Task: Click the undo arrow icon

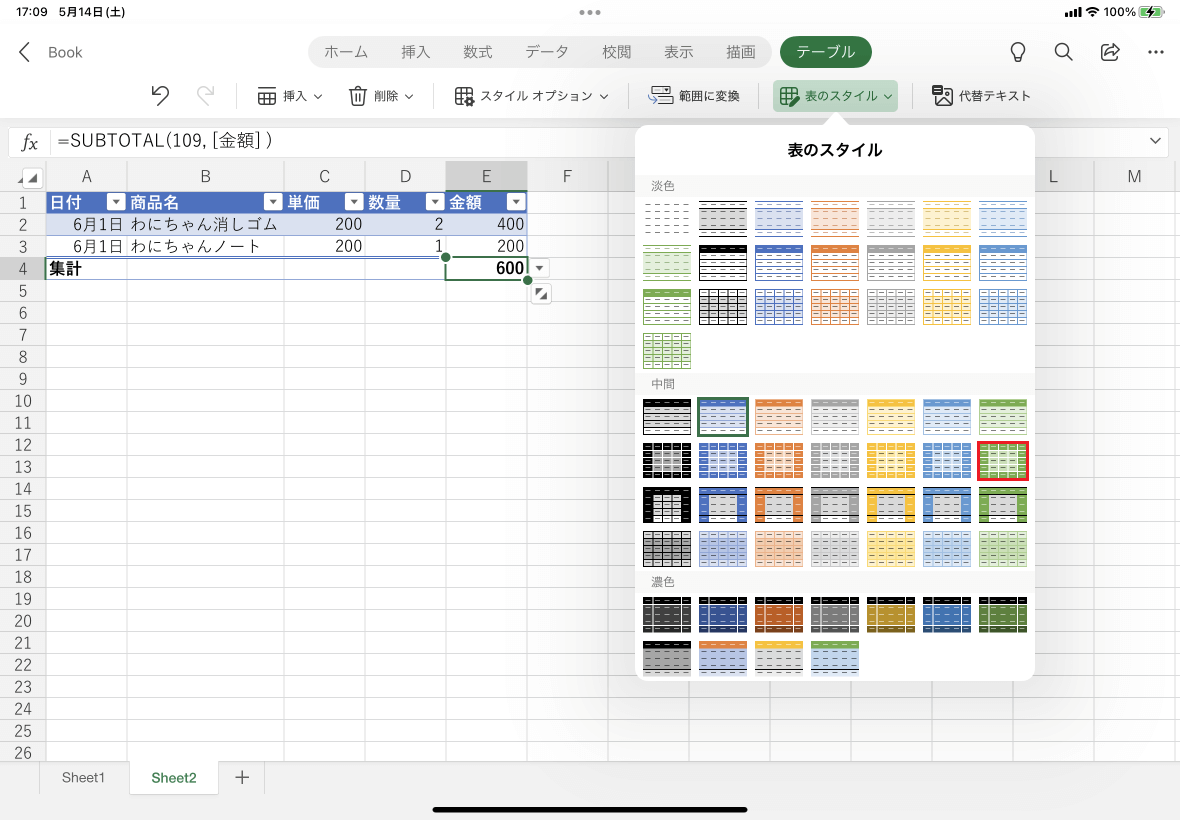Action: 160,96
